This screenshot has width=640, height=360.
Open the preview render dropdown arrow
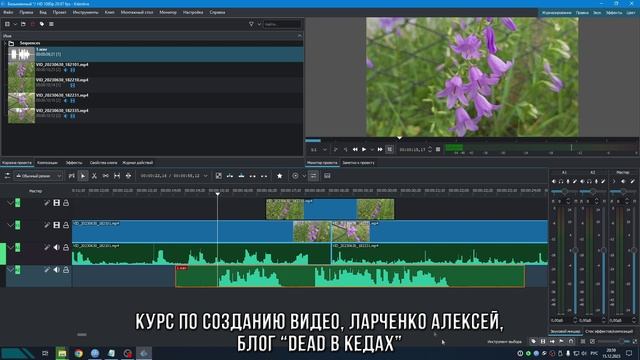[304, 176]
